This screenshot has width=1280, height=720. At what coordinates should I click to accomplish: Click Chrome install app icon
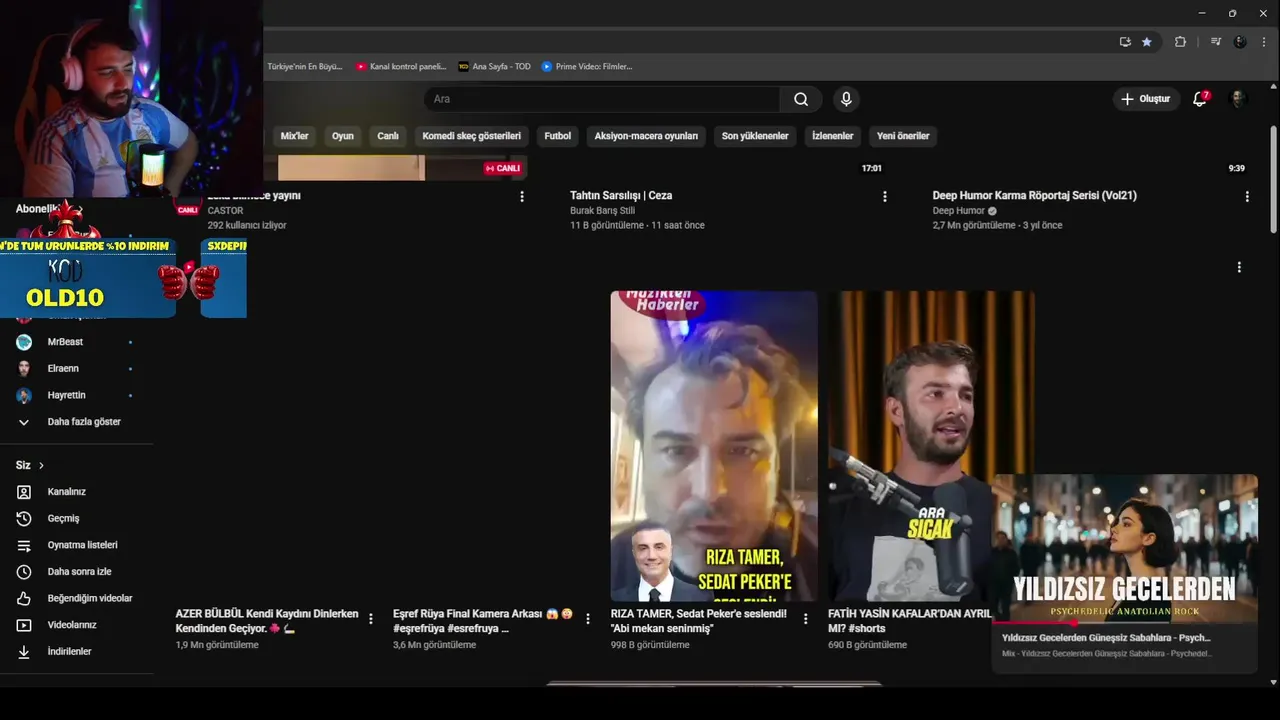1125,42
